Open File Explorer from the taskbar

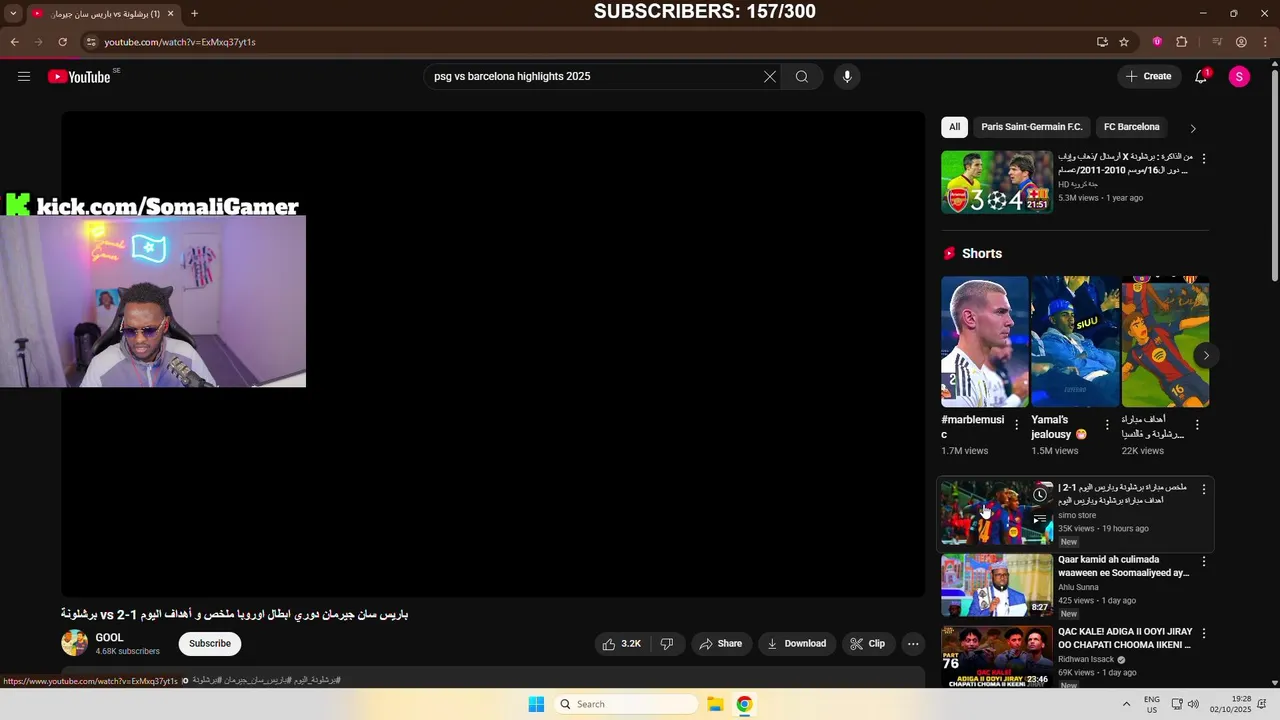point(716,704)
